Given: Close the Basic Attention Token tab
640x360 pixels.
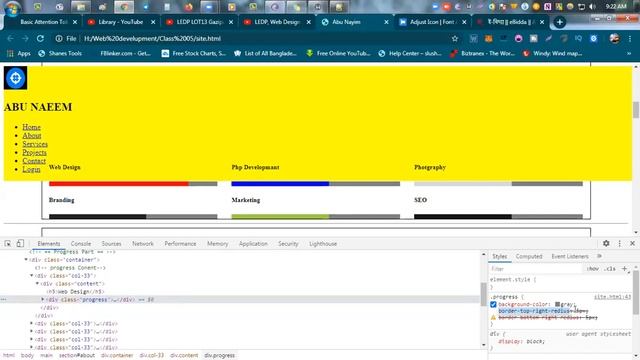Looking at the screenshot, I should click(x=75, y=22).
